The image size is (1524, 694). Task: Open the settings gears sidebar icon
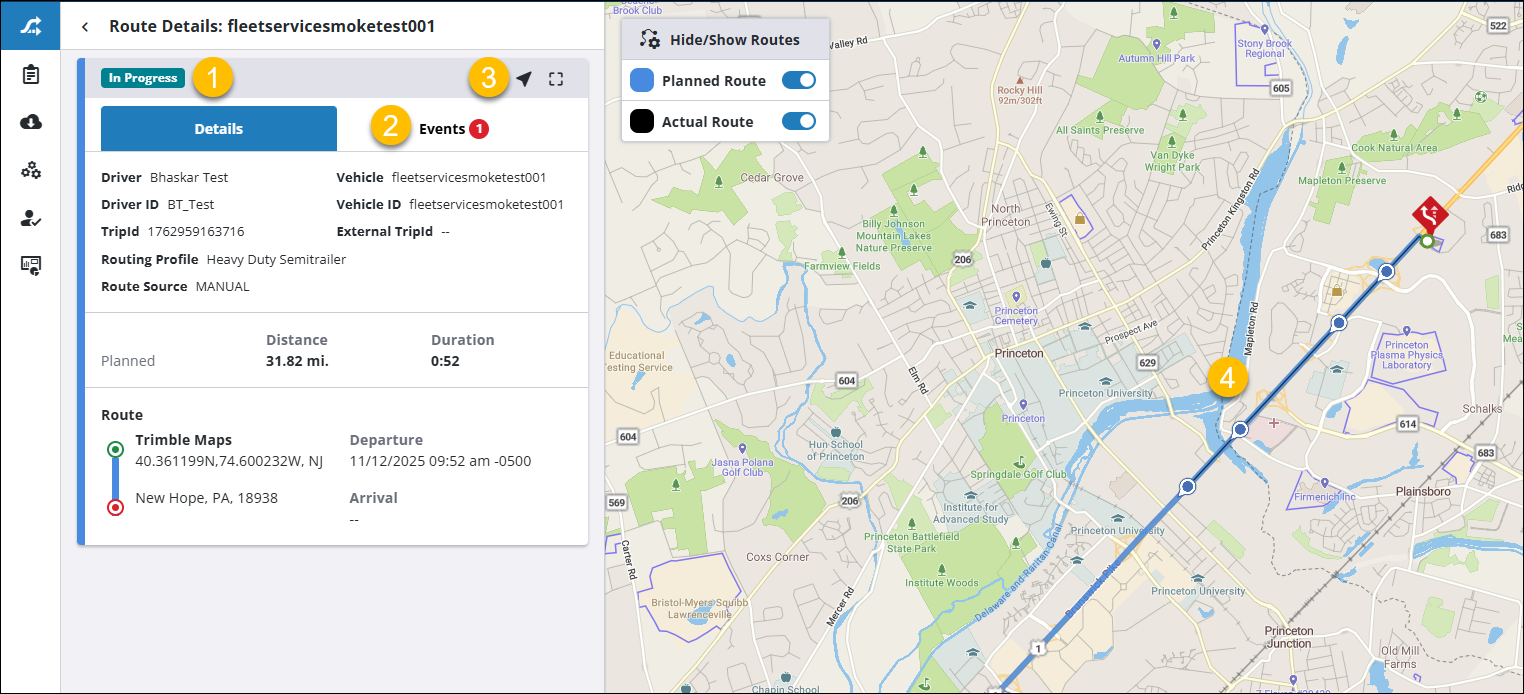(30, 170)
